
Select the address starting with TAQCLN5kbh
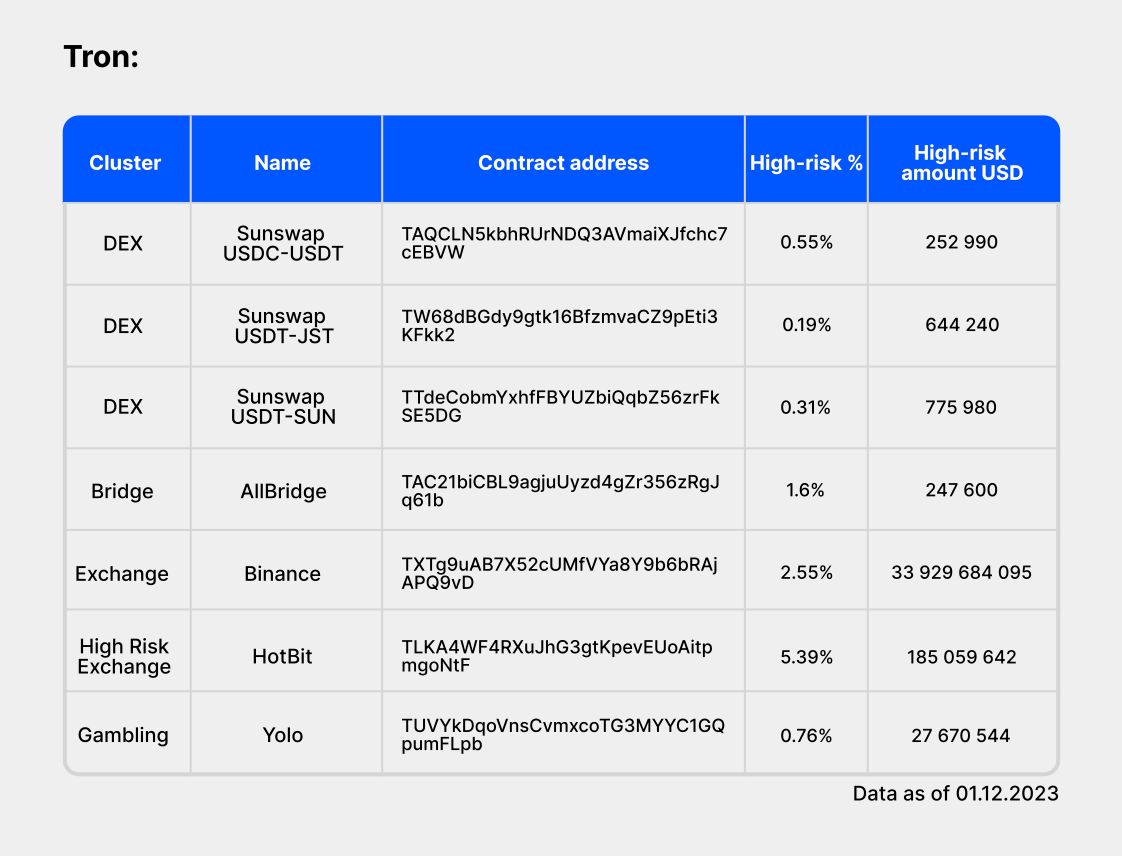coord(564,243)
